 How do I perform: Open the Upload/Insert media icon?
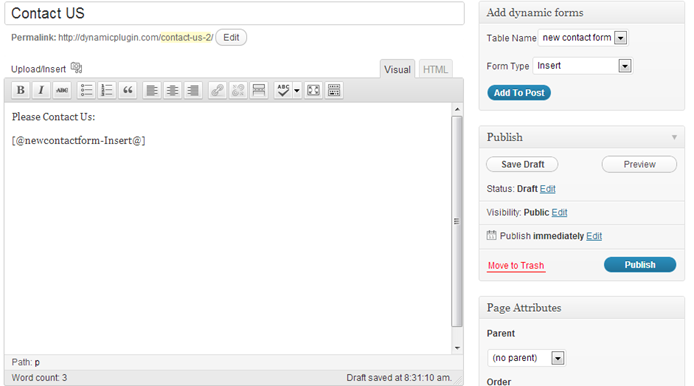click(77, 68)
